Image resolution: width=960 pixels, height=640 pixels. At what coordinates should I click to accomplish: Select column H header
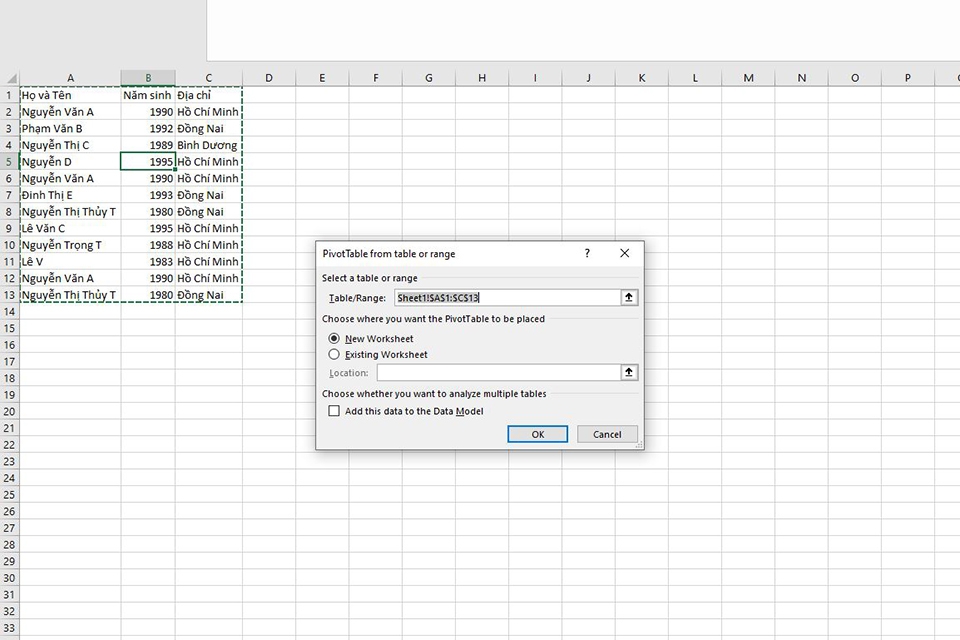(482, 78)
